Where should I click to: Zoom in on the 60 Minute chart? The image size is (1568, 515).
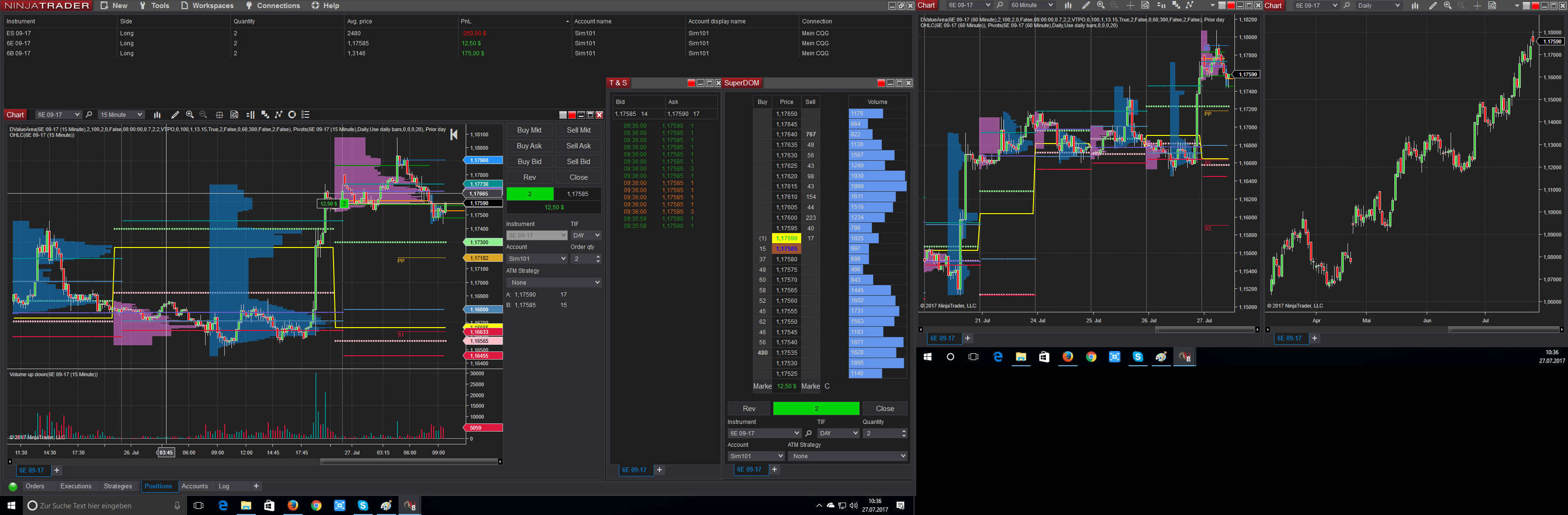click(1100, 5)
